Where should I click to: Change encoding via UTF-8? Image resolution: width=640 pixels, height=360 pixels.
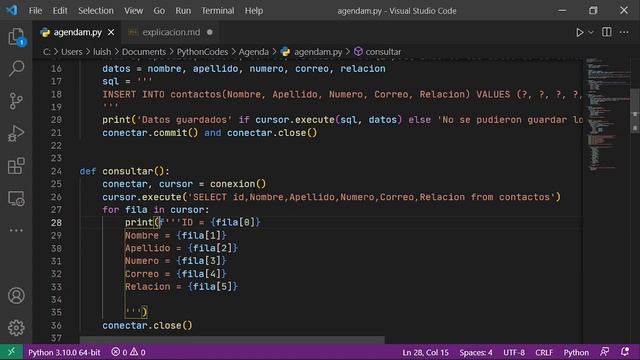point(514,352)
